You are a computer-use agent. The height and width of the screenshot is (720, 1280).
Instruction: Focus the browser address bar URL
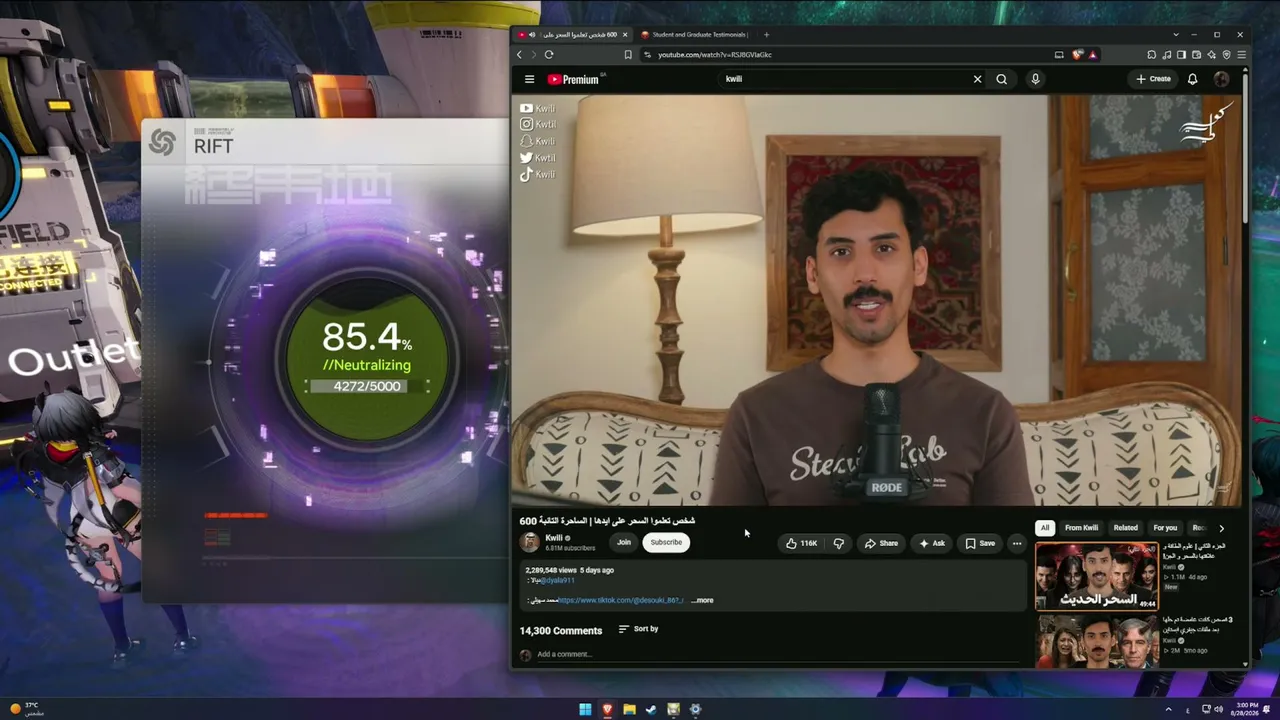click(715, 54)
